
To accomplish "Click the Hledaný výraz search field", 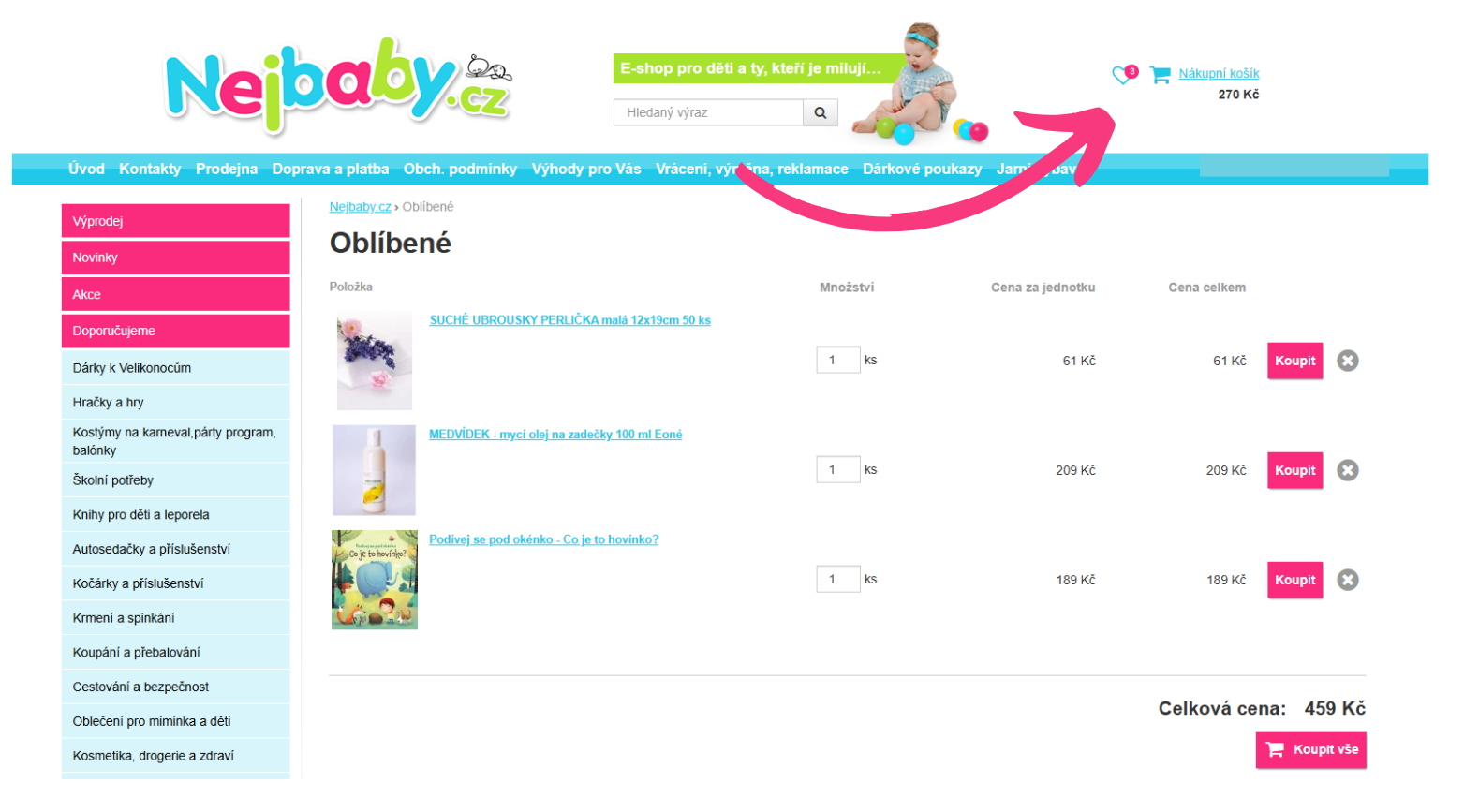I will click(708, 112).
